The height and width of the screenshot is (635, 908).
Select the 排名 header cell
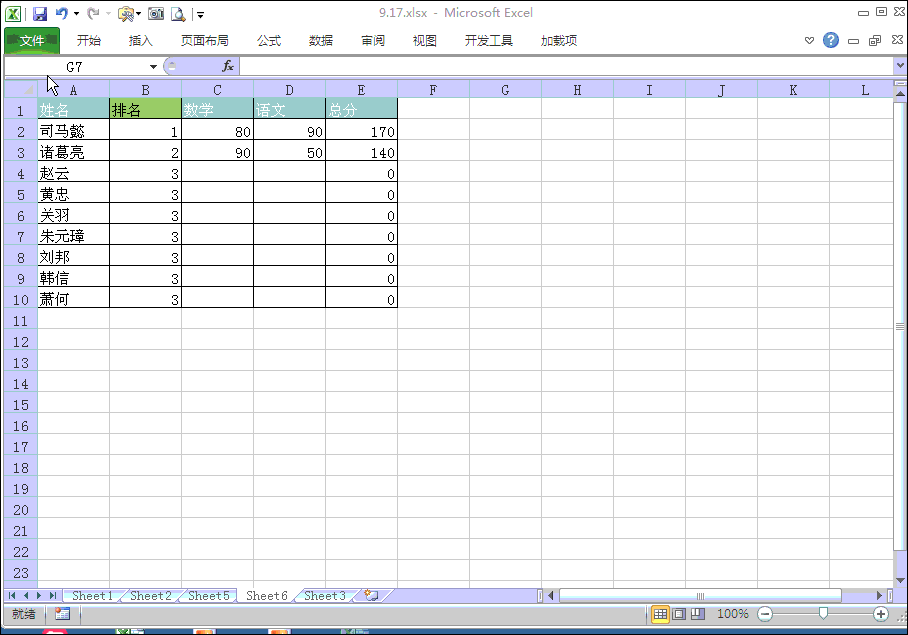click(x=145, y=109)
